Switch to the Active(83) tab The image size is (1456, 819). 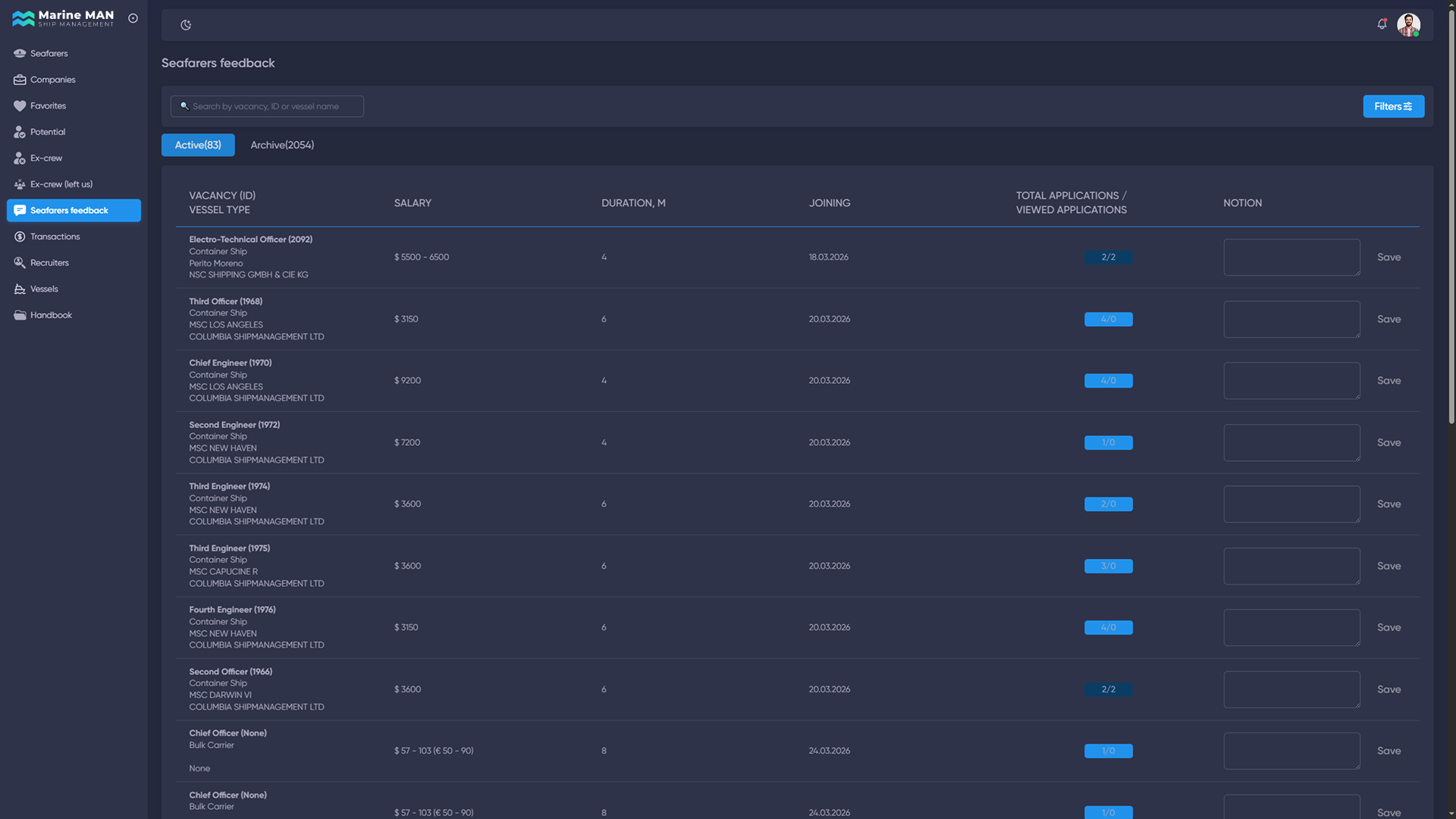click(x=198, y=145)
